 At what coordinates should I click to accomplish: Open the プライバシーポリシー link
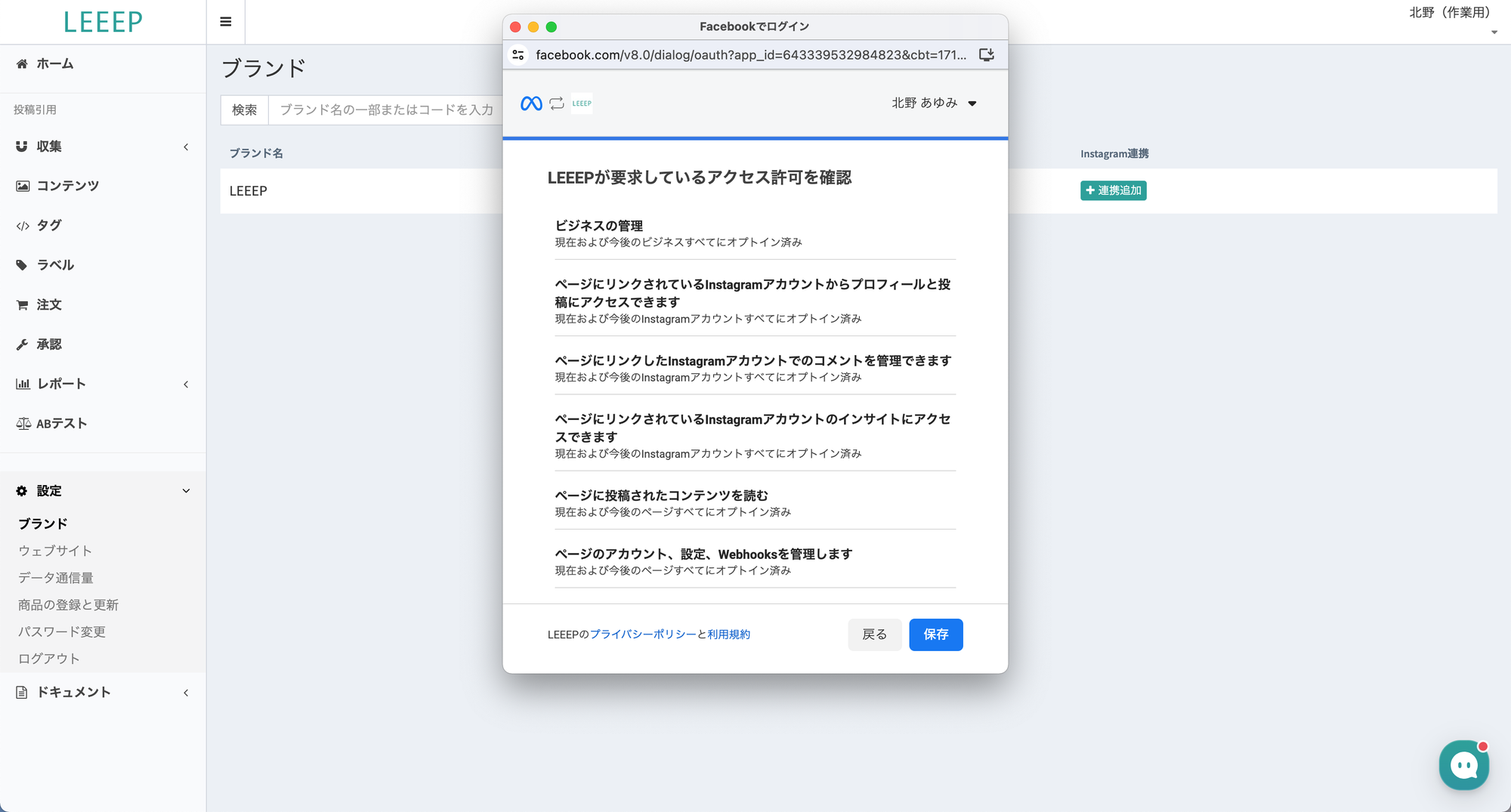point(643,634)
